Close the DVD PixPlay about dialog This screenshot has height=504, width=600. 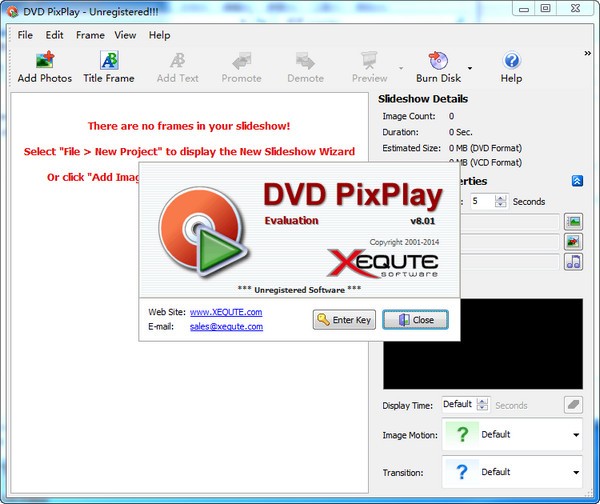pyautogui.click(x=416, y=320)
